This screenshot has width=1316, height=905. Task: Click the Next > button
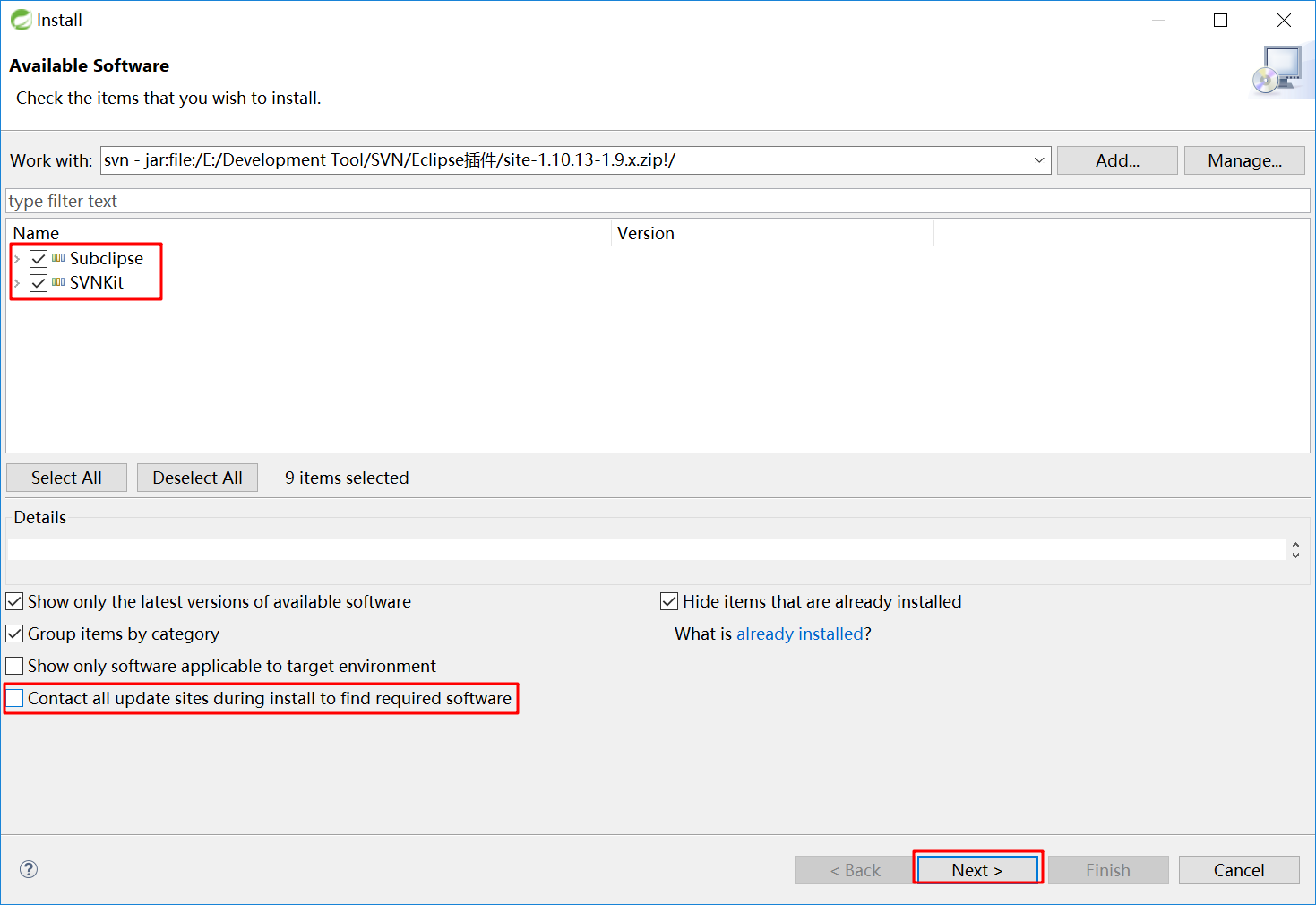click(977, 870)
